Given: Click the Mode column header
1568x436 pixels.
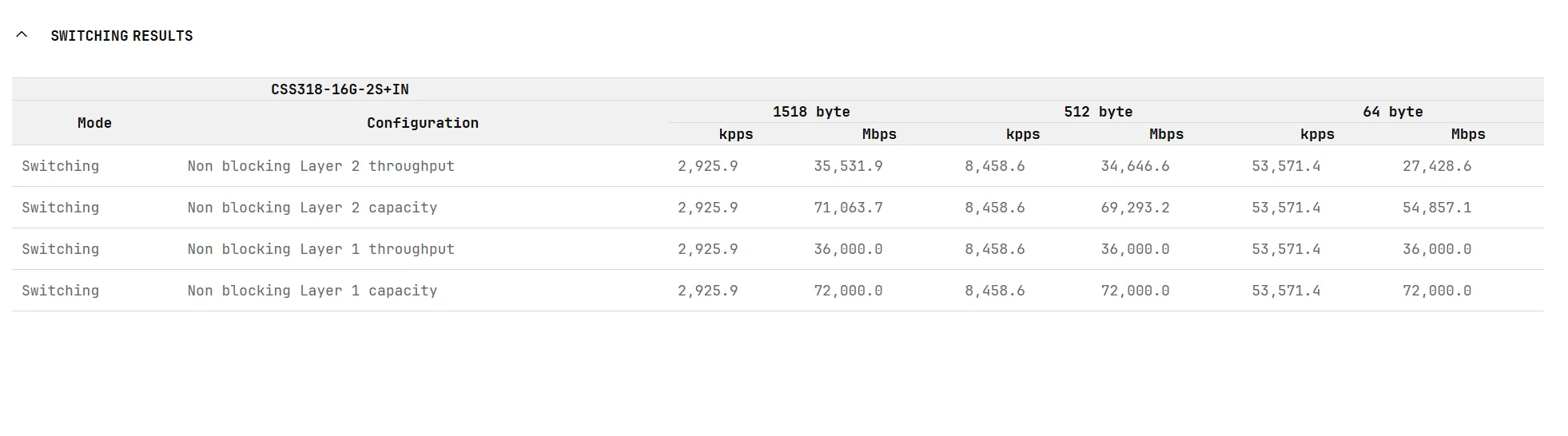Looking at the screenshot, I should [94, 123].
